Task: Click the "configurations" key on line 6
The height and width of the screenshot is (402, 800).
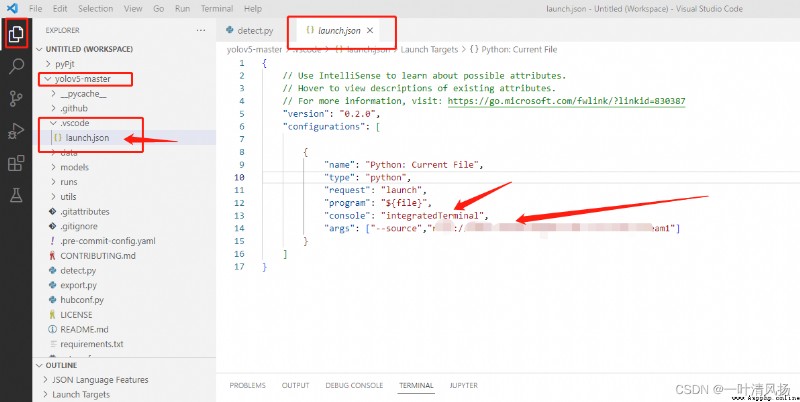Action: pyautogui.click(x=322, y=127)
